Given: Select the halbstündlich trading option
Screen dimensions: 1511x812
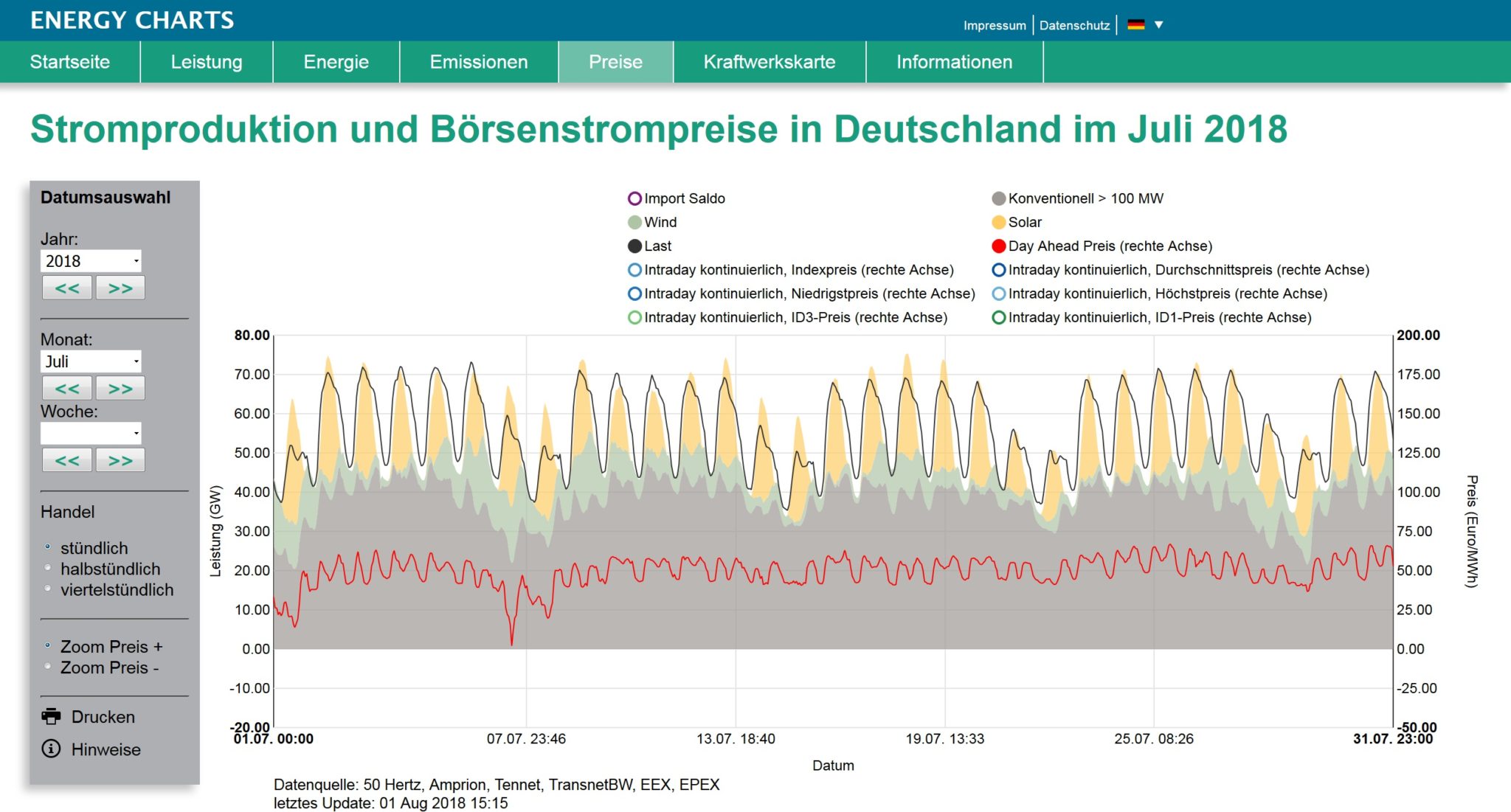Looking at the screenshot, I should [x=48, y=568].
